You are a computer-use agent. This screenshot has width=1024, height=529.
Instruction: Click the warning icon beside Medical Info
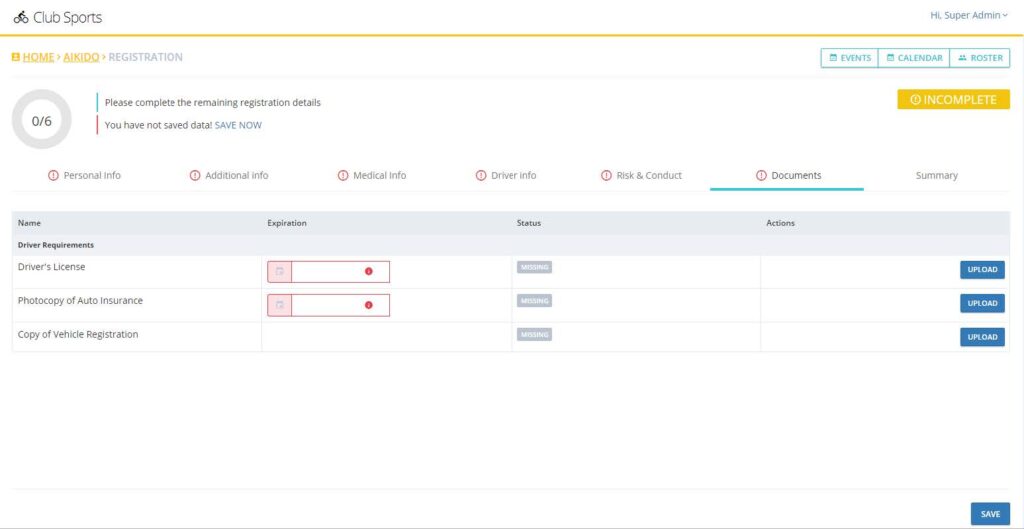343,176
